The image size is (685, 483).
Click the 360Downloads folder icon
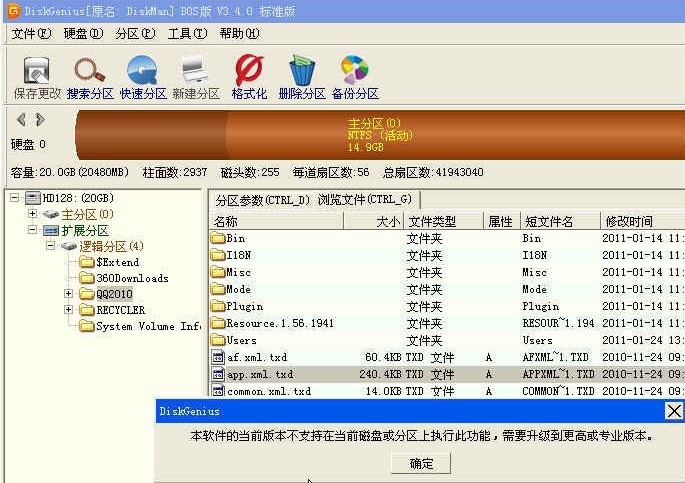coord(87,278)
